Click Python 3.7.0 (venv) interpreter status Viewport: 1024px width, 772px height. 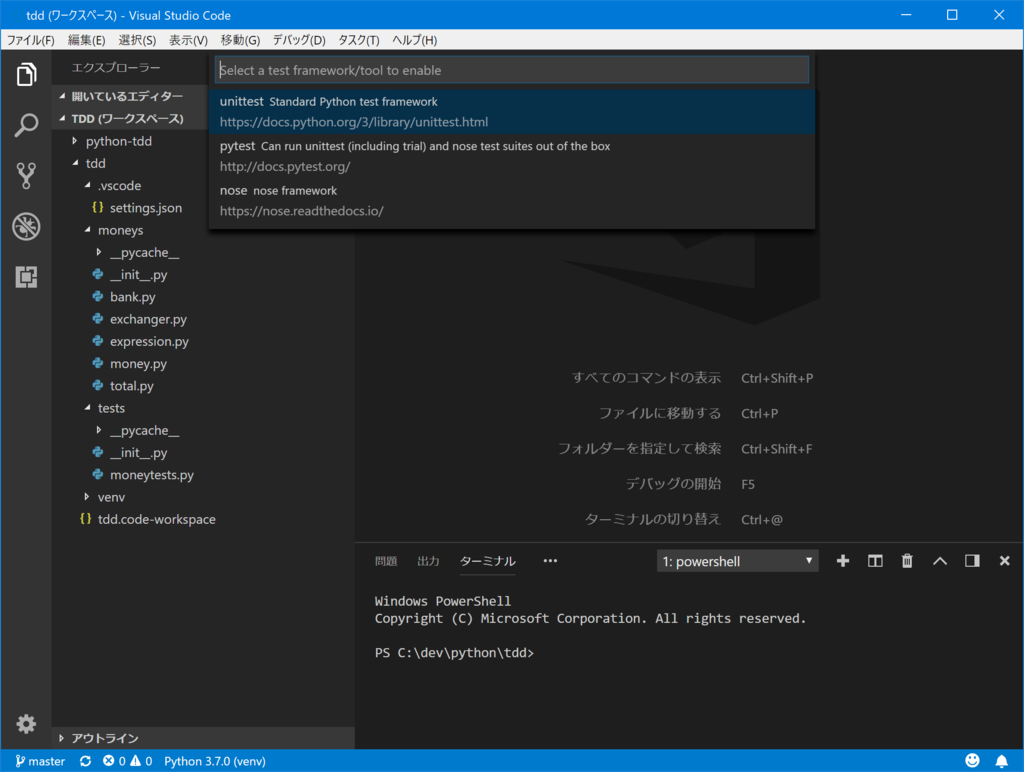click(x=215, y=761)
